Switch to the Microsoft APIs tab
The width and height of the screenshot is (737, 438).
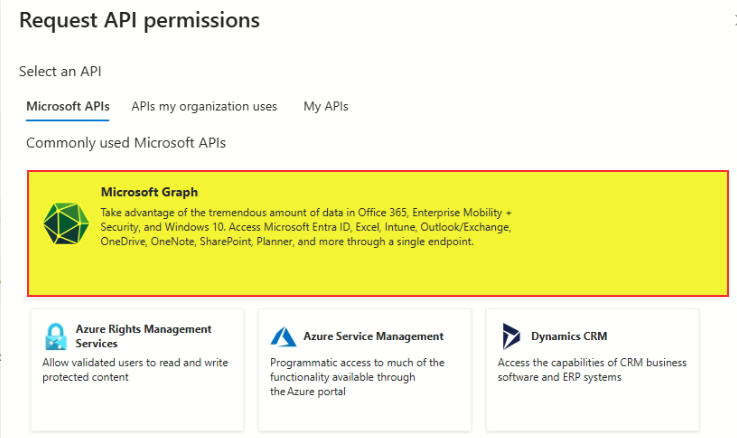tap(68, 106)
